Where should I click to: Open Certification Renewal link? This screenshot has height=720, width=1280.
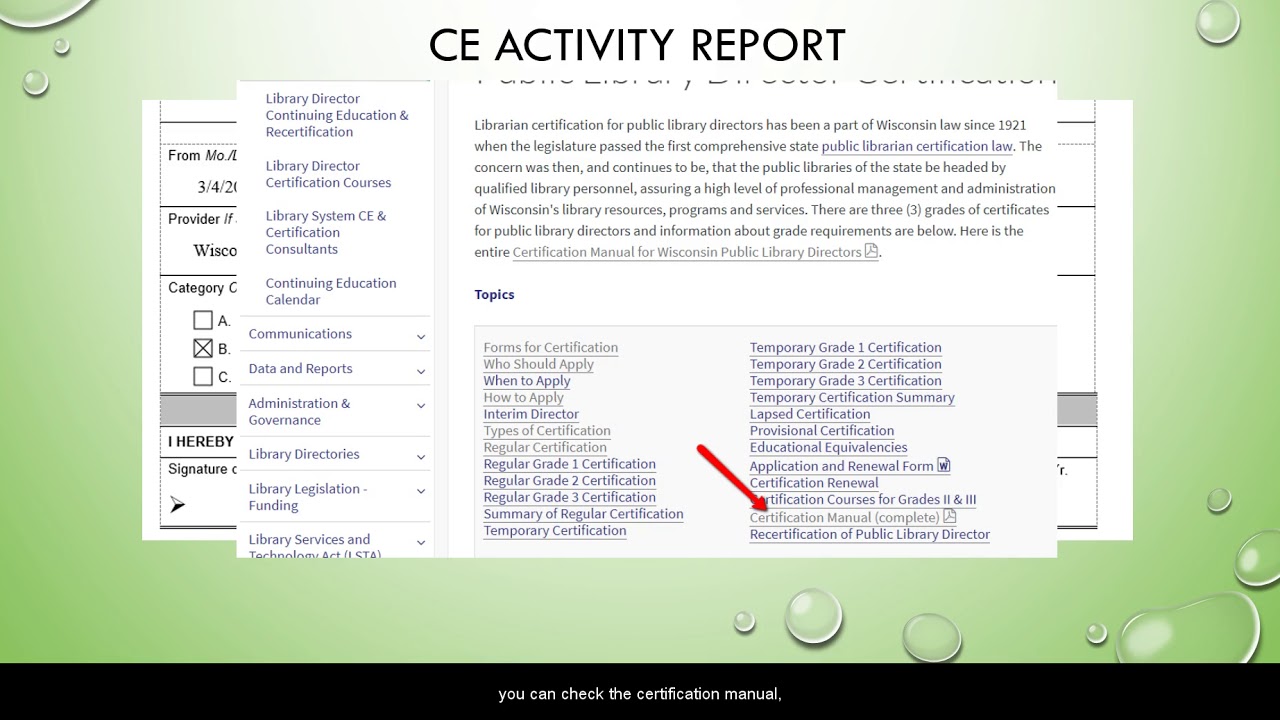click(x=814, y=483)
